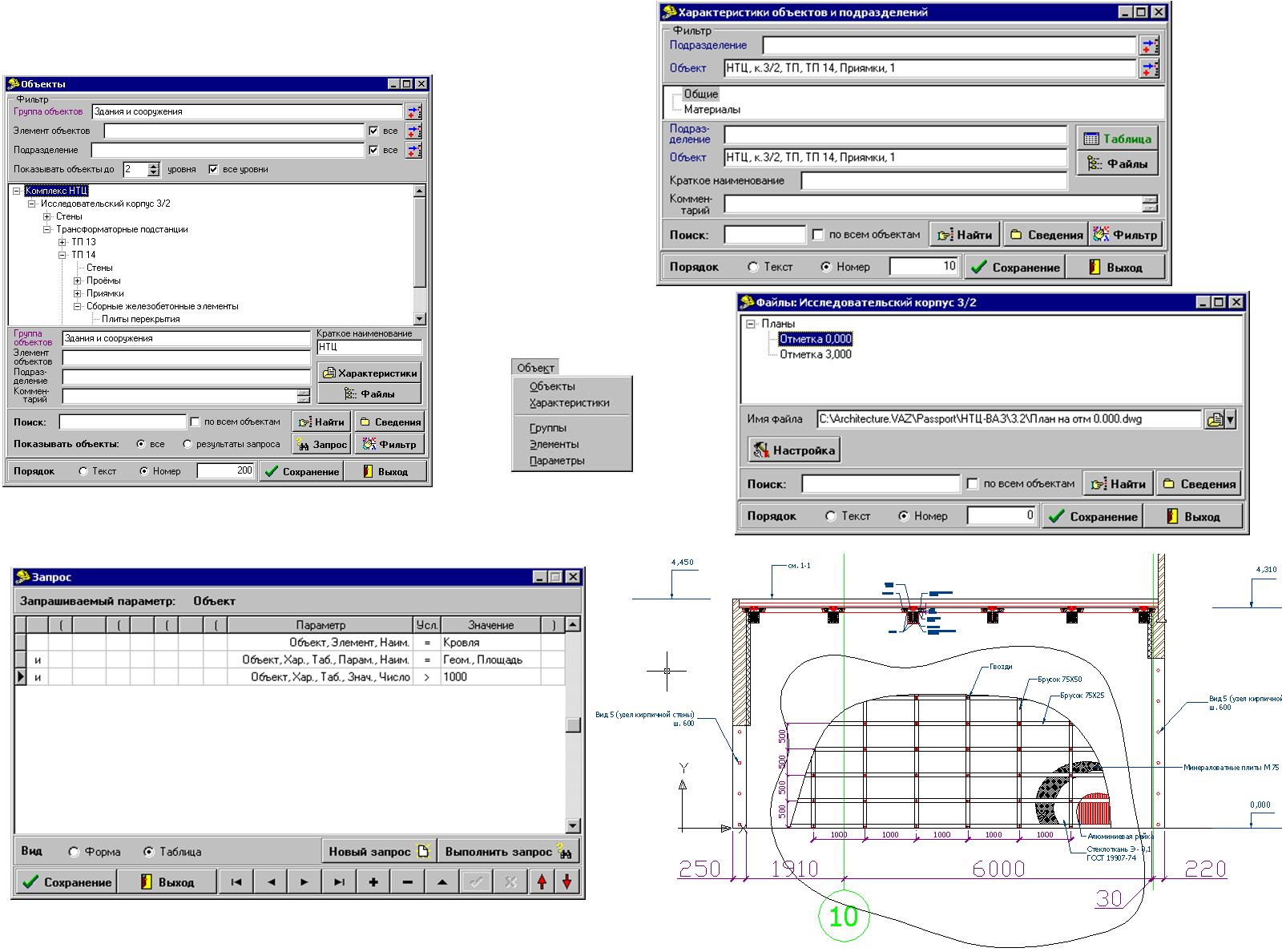Expand Приямки tree node
The image size is (1282, 952).
point(78,293)
